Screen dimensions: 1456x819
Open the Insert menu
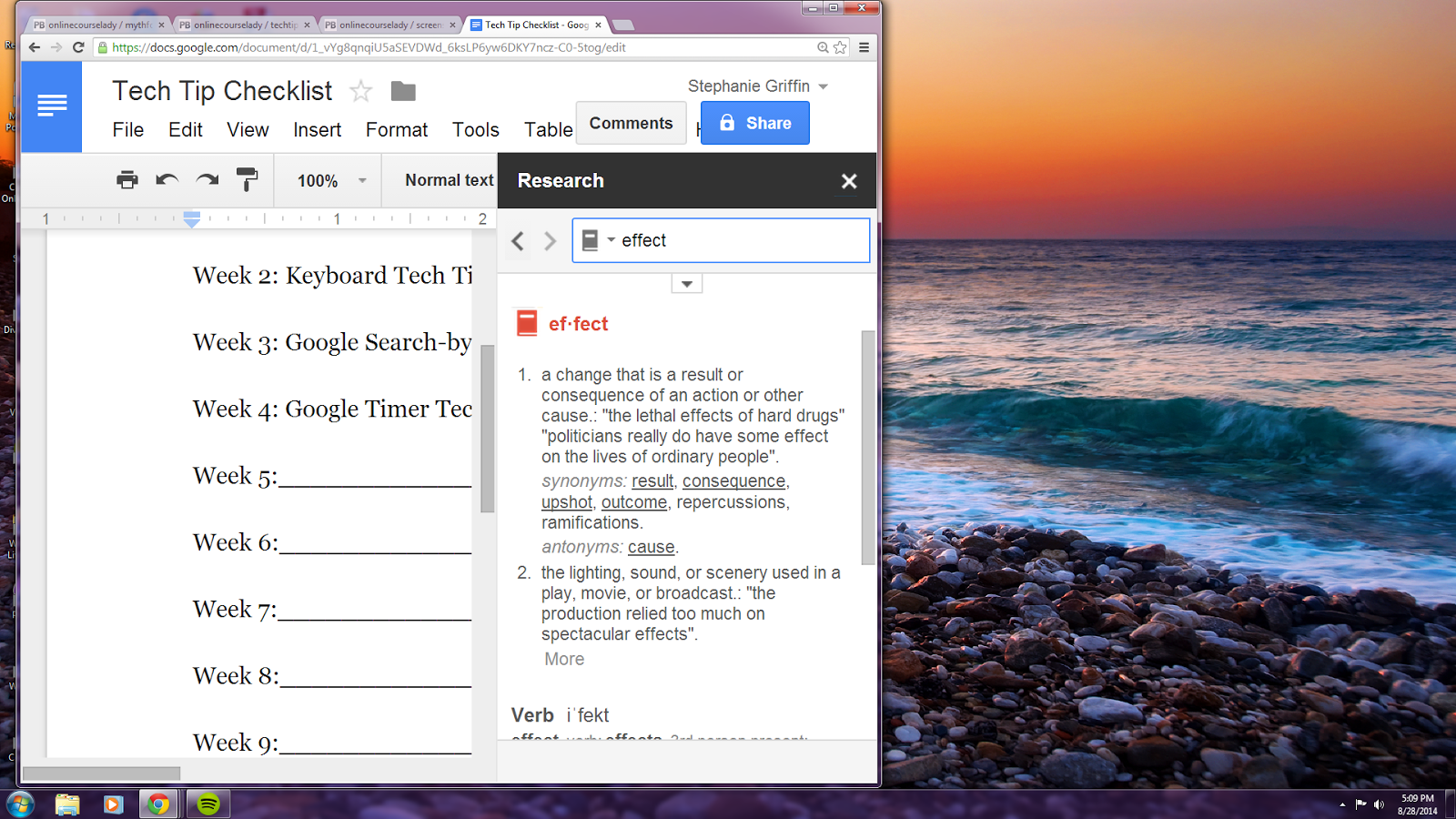[317, 130]
